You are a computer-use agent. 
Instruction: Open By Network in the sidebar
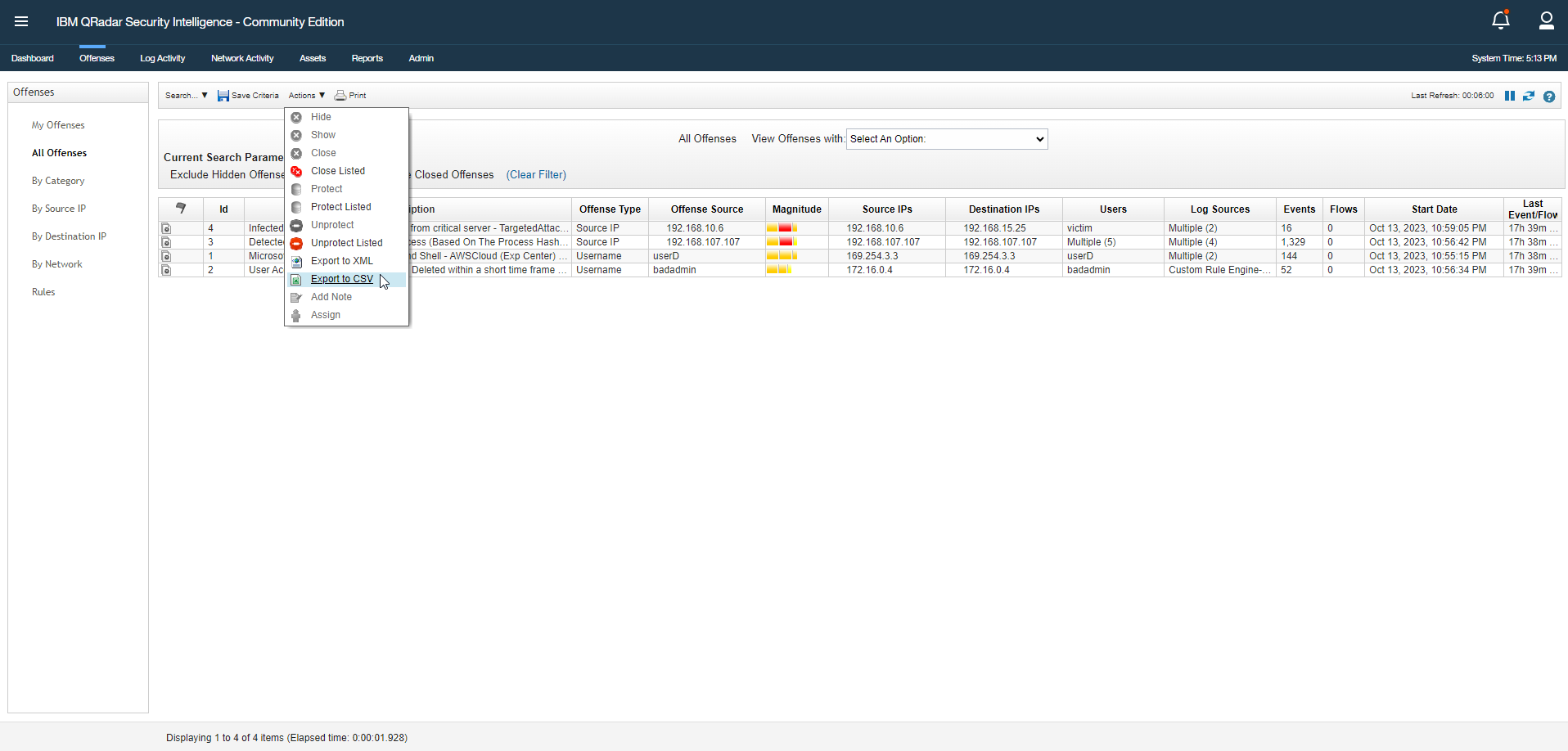56,264
